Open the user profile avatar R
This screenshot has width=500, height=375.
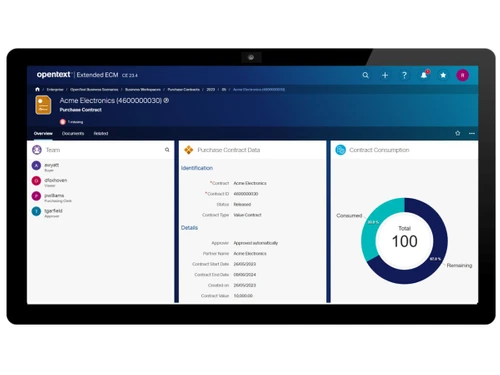coord(462,75)
